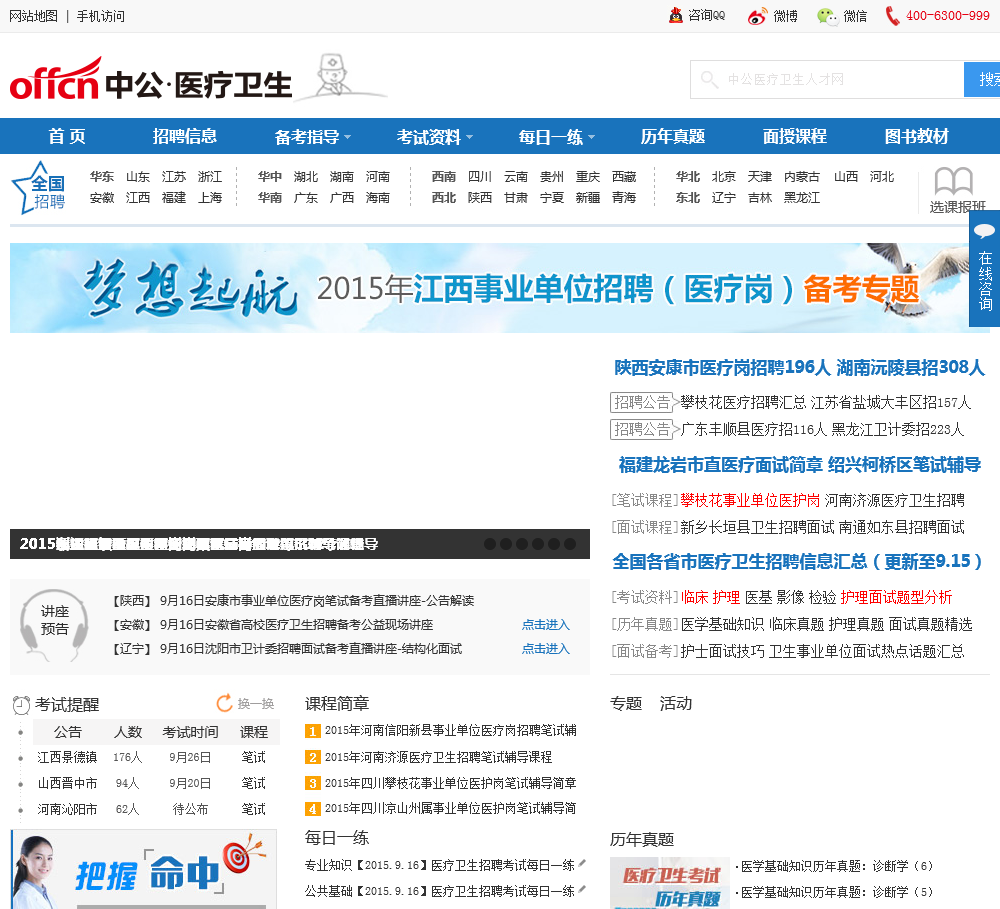Open the 在线咨询 chat bubble side tab
1000x909 pixels.
[985, 269]
